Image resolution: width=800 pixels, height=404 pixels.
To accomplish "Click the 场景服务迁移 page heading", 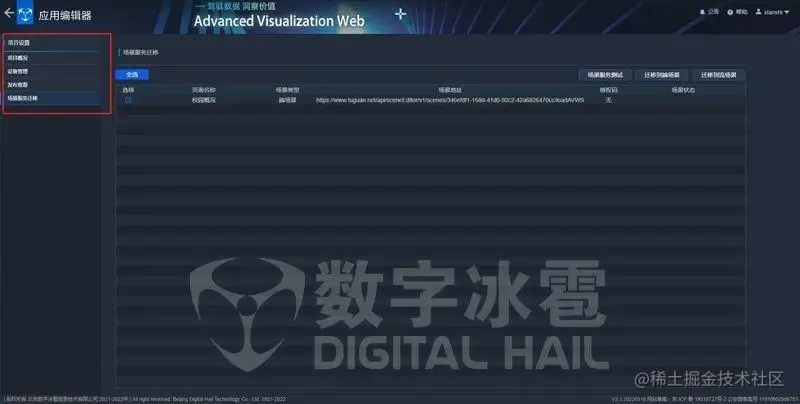I will point(140,52).
